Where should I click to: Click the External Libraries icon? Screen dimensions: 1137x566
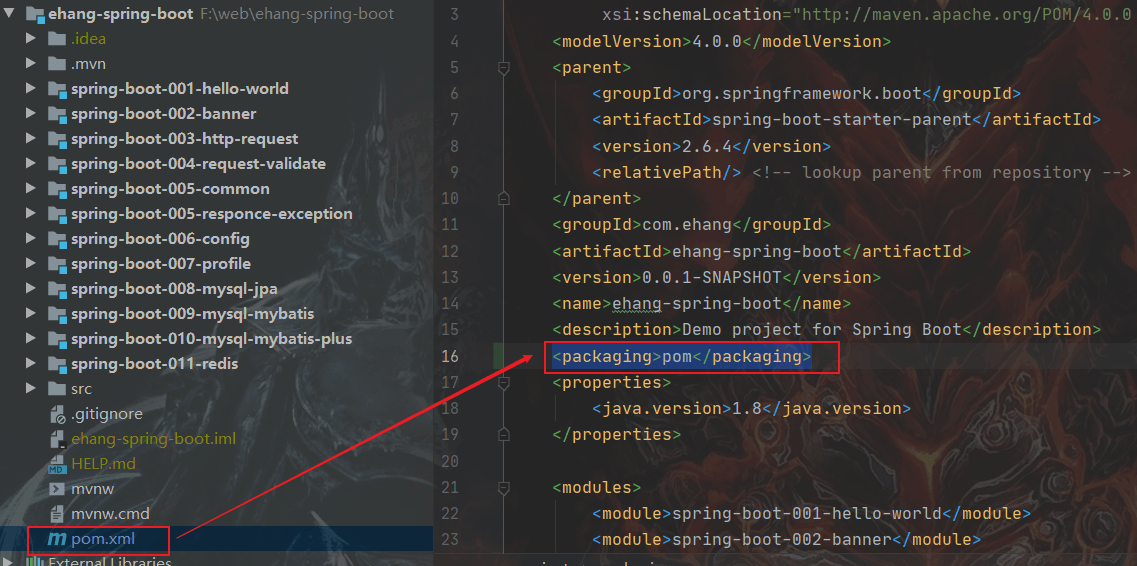click(34, 562)
